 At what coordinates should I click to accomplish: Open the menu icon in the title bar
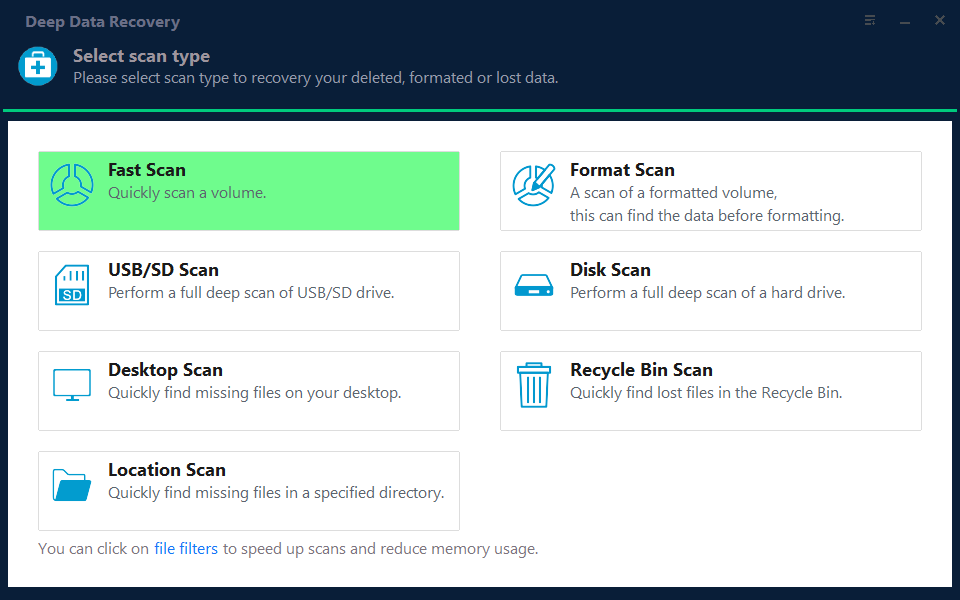[x=869, y=20]
